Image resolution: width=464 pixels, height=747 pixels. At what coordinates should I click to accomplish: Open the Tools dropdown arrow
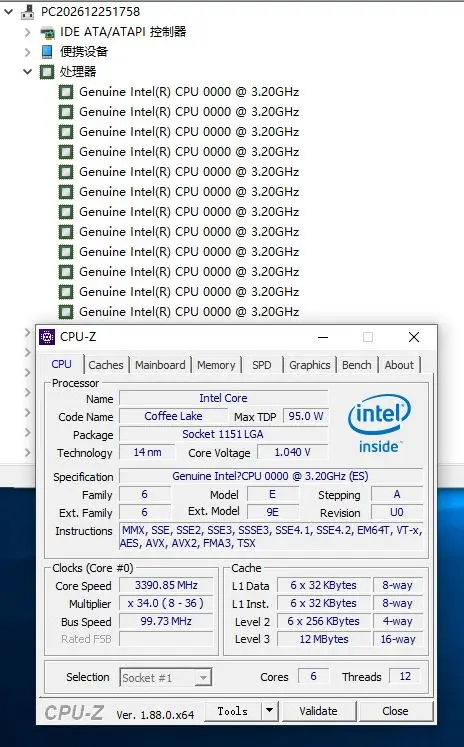point(269,711)
